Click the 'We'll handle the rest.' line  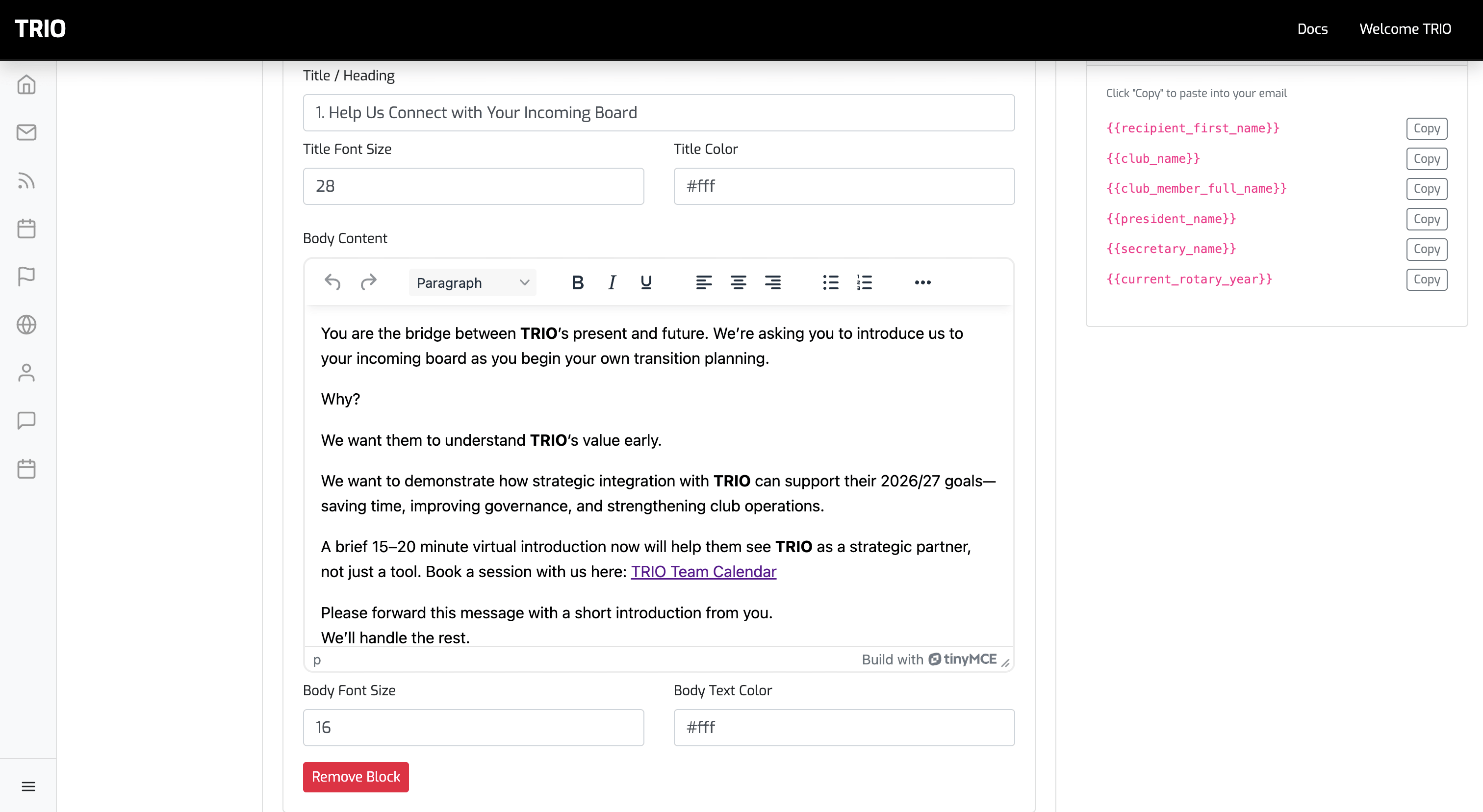[395, 637]
